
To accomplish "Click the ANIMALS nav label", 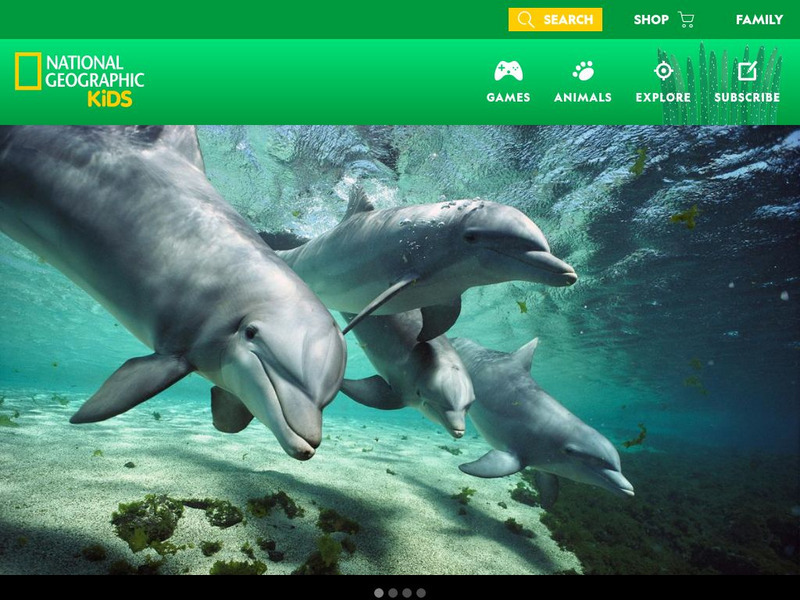I will (581, 97).
